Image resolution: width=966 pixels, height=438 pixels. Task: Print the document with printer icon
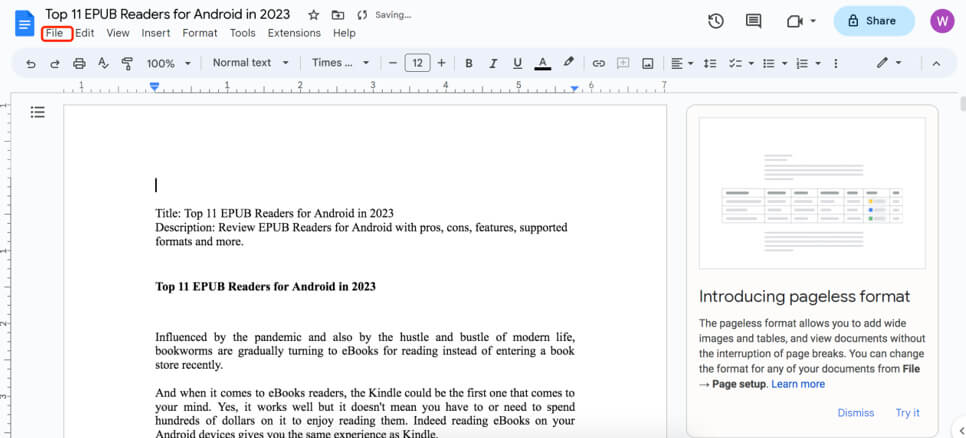[79, 63]
